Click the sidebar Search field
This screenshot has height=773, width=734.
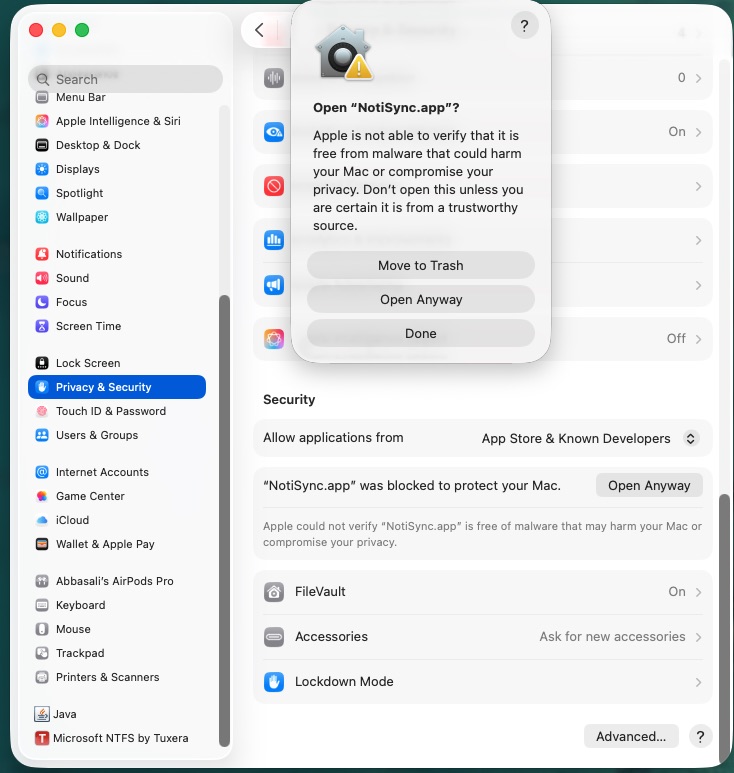[x=125, y=79]
